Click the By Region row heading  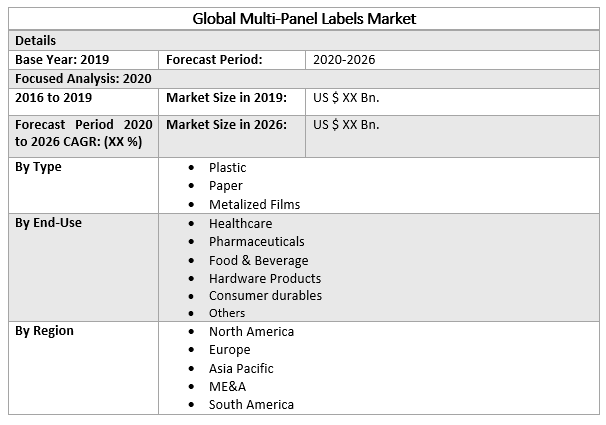[x=44, y=331]
